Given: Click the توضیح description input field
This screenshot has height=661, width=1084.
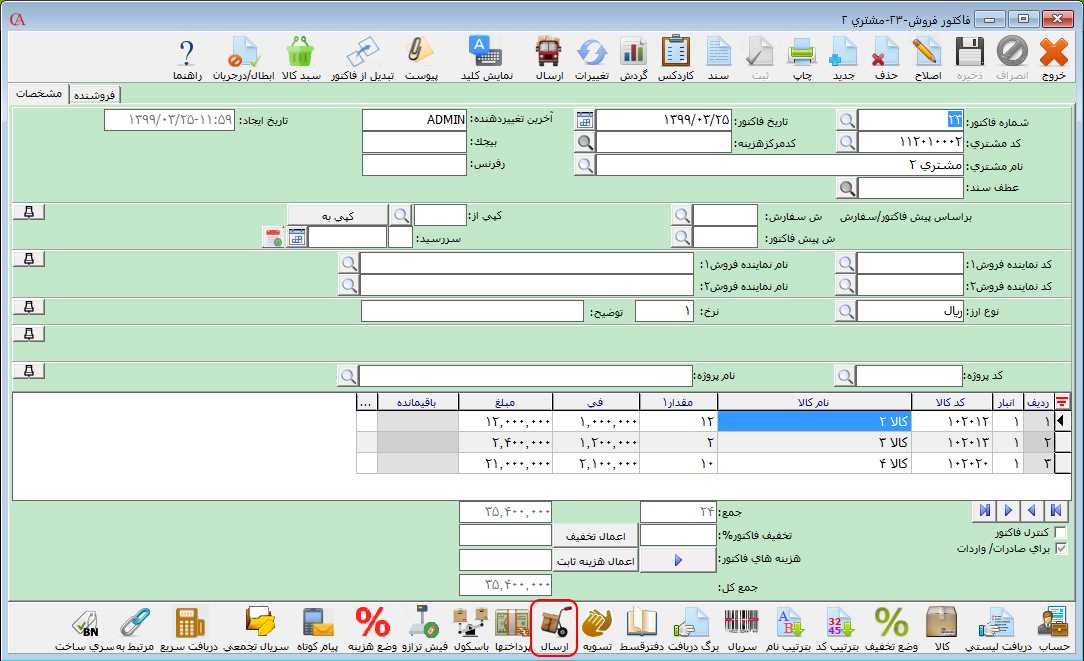Looking at the screenshot, I should pos(472,312).
